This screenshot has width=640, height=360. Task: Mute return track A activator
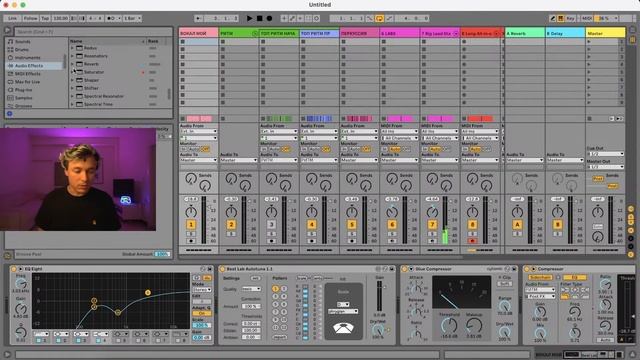pos(517,224)
